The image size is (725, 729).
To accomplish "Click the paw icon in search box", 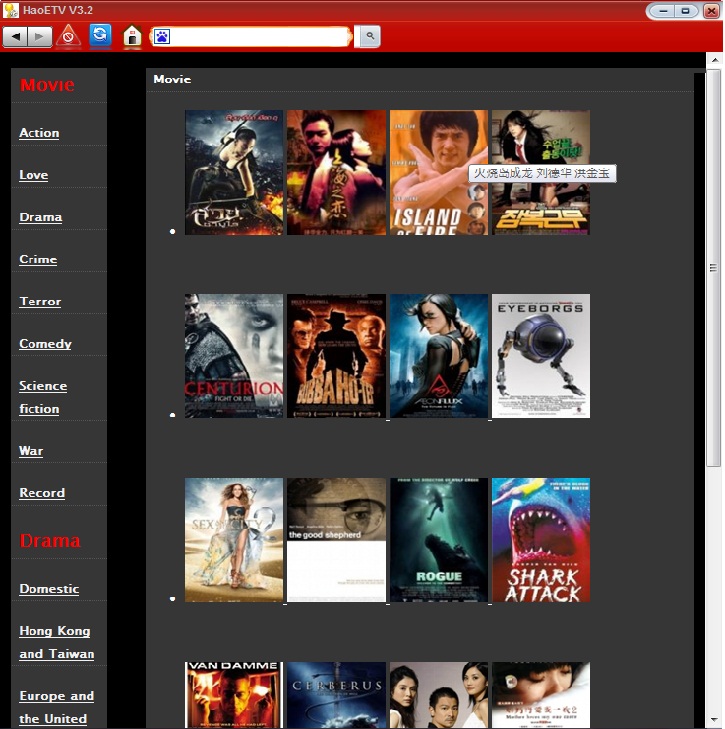I will (162, 37).
